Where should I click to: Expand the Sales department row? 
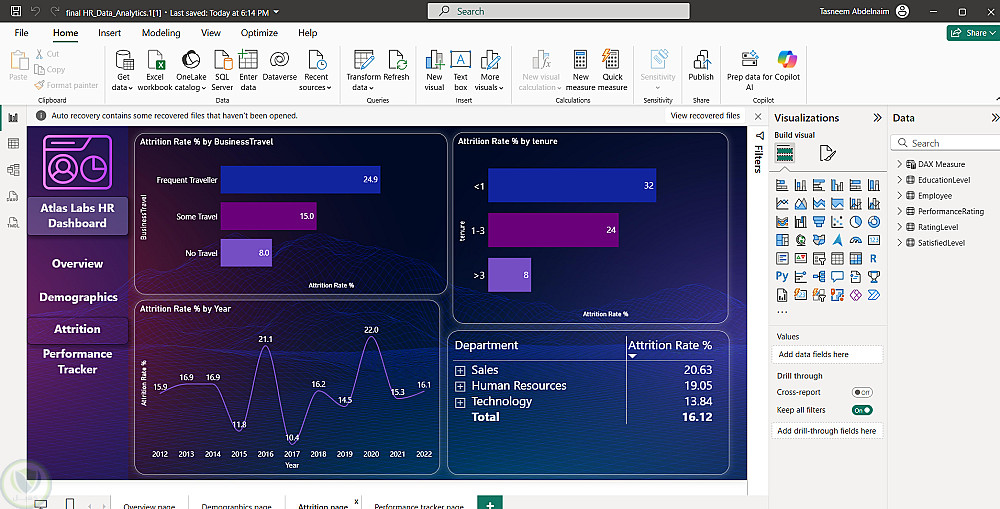tap(460, 371)
